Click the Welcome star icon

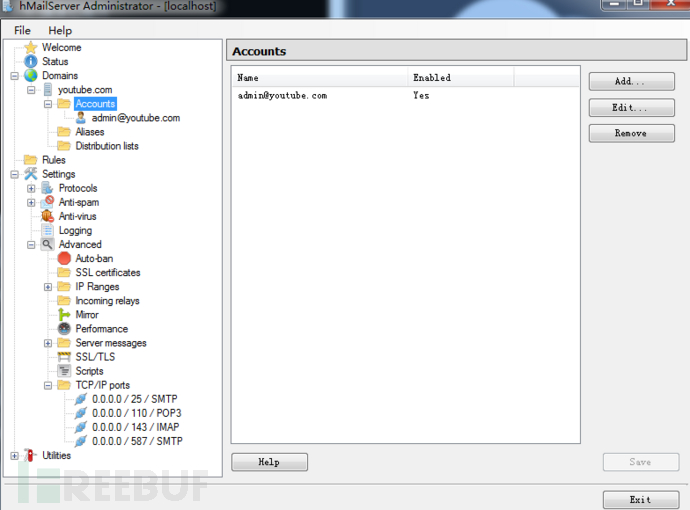click(31, 47)
